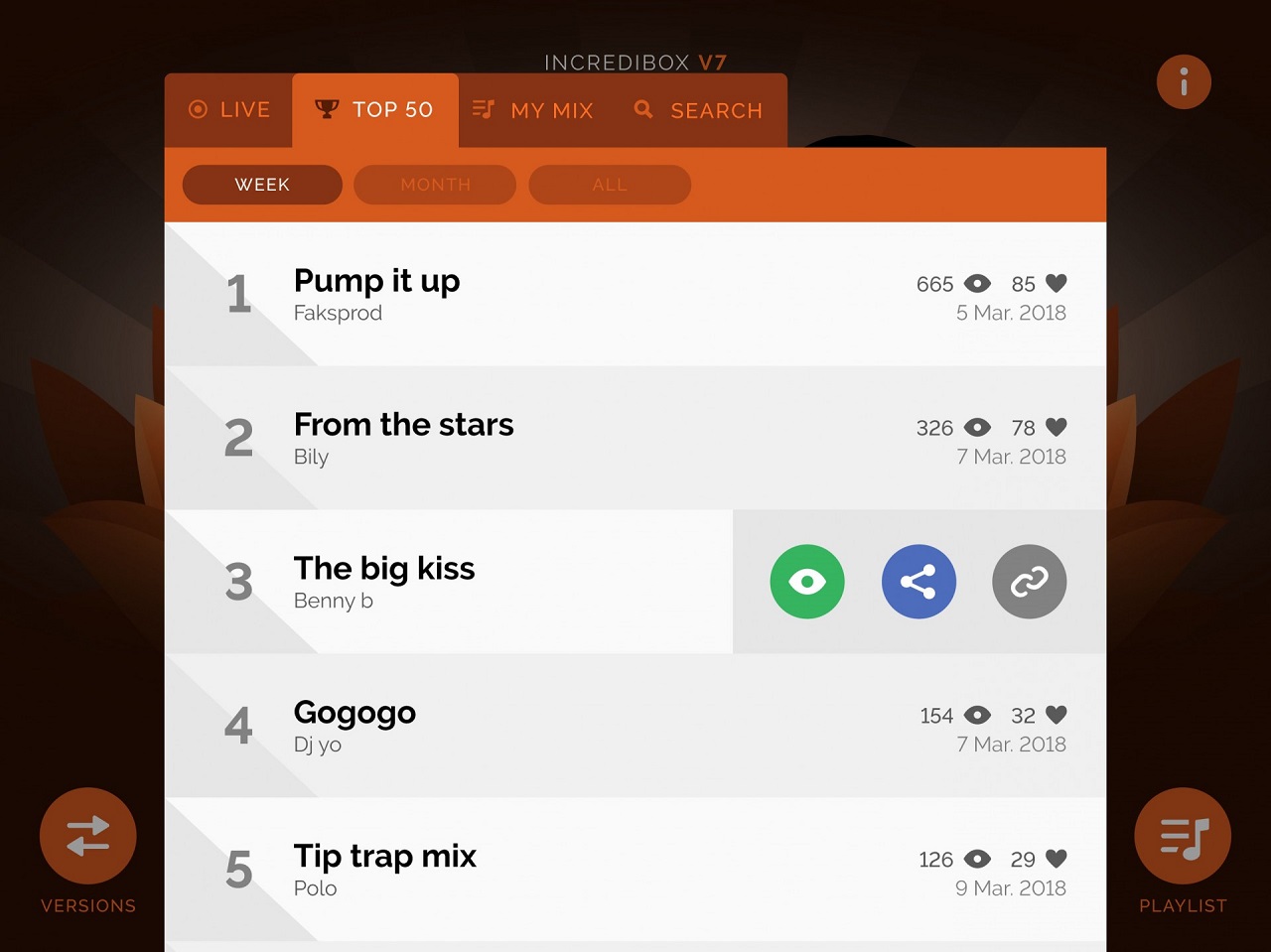Switch ranking filter to All

click(x=610, y=185)
